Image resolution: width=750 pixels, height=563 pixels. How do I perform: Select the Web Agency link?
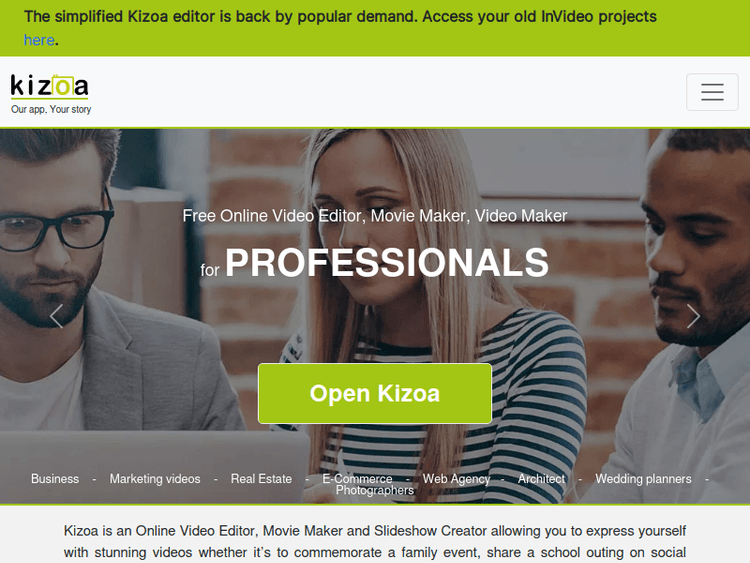tap(456, 479)
